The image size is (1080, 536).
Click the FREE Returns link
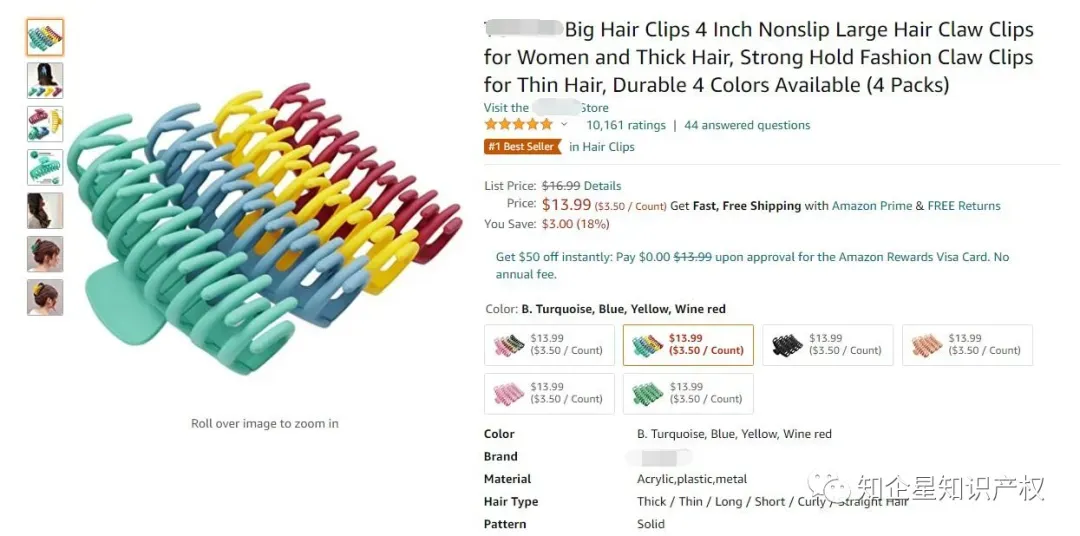point(964,206)
